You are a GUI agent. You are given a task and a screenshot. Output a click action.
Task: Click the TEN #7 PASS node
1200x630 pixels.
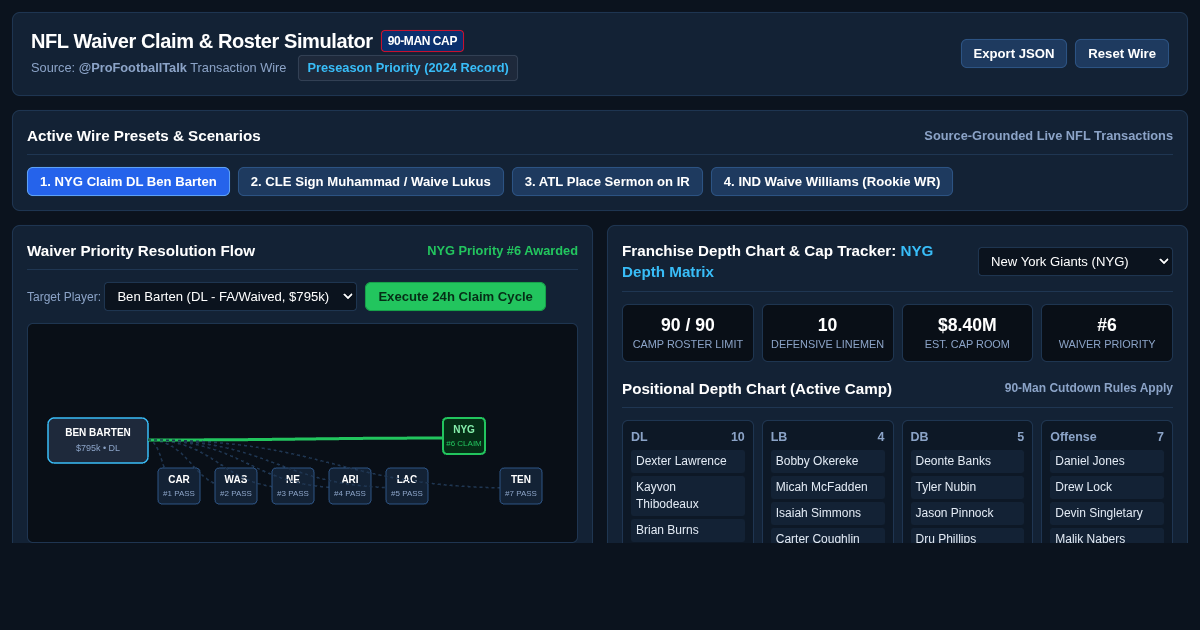coord(521,486)
